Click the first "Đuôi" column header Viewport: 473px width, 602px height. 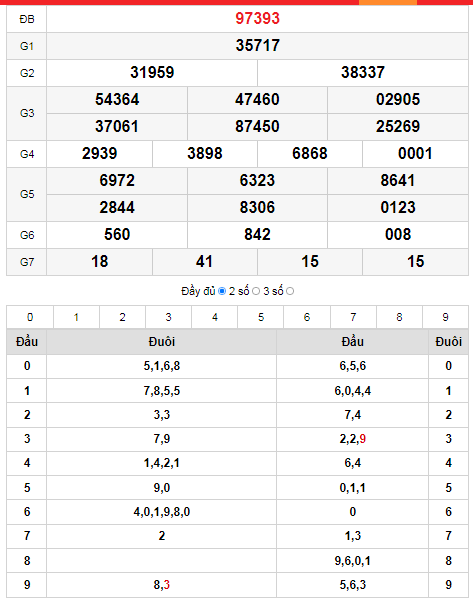(162, 341)
